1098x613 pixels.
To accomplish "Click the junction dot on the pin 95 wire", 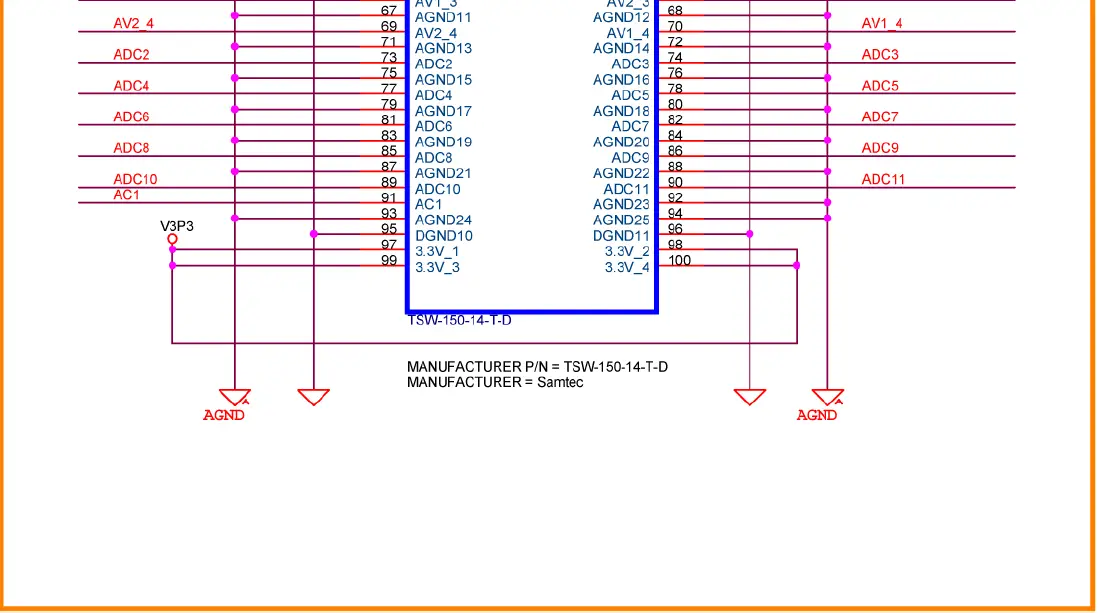I will [x=313, y=232].
